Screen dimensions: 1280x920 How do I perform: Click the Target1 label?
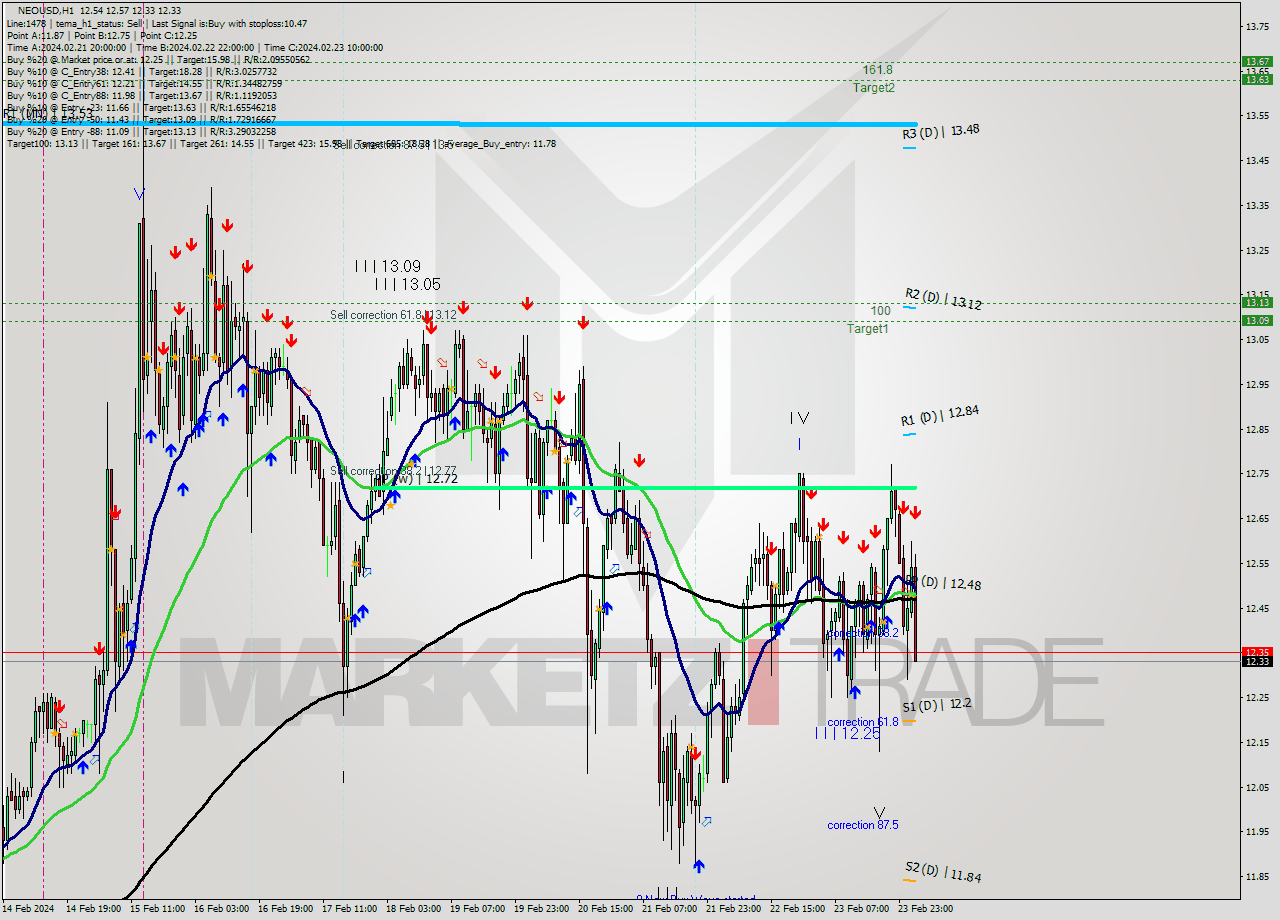click(x=867, y=328)
